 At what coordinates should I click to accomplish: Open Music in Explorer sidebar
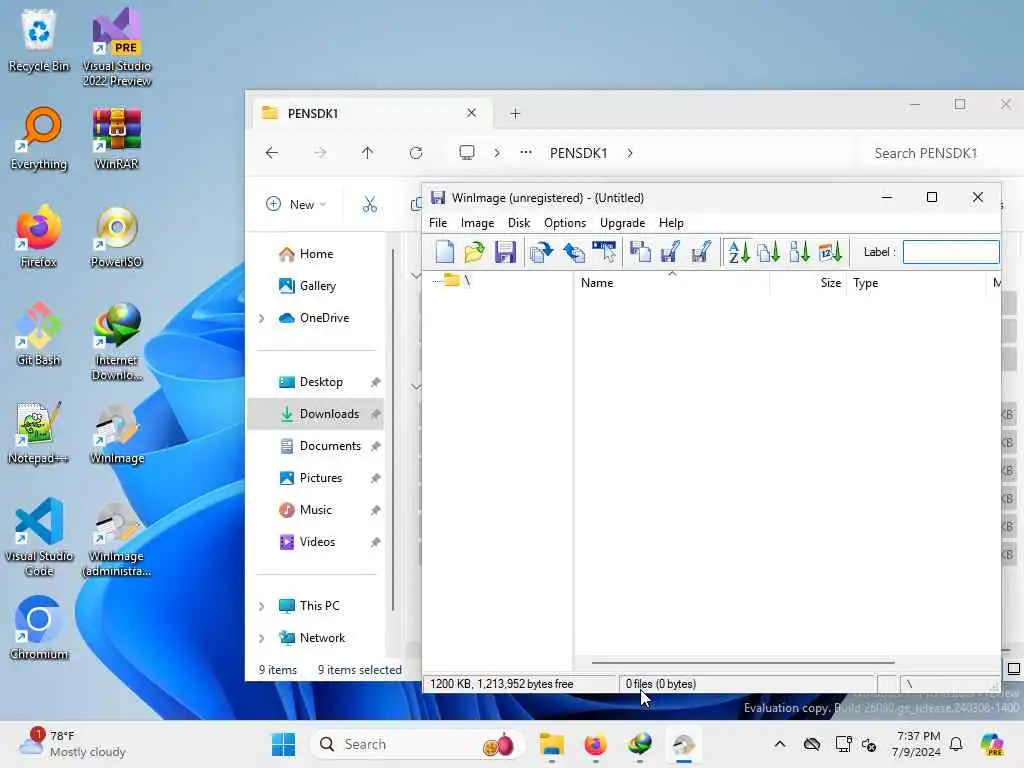coord(315,510)
